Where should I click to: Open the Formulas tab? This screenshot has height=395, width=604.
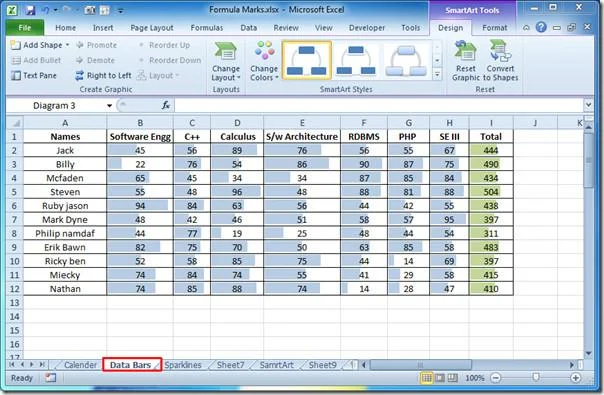pos(206,28)
